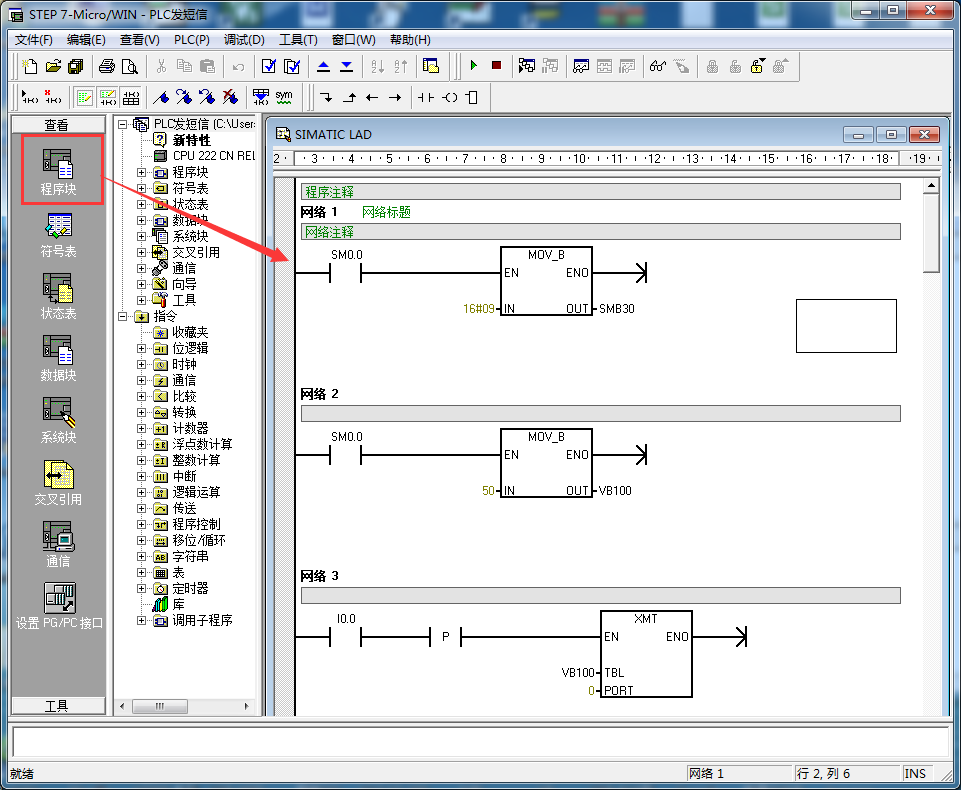
Task: Open the 文件(F) menu
Action: pyautogui.click(x=34, y=40)
